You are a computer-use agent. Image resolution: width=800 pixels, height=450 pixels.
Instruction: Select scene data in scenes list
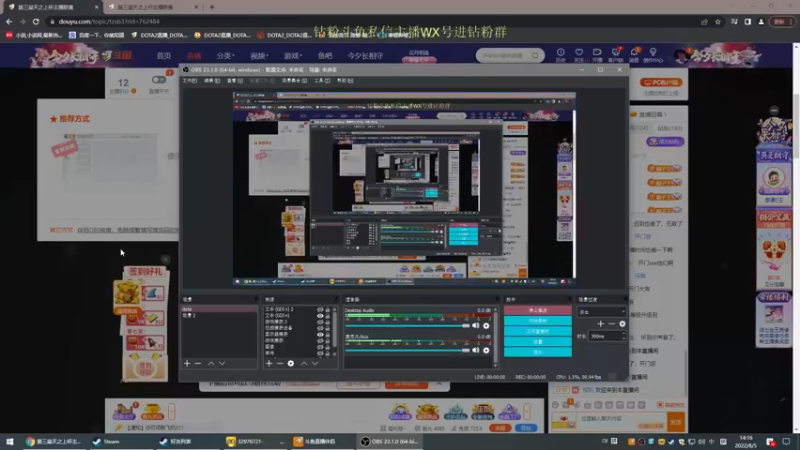[x=219, y=309]
